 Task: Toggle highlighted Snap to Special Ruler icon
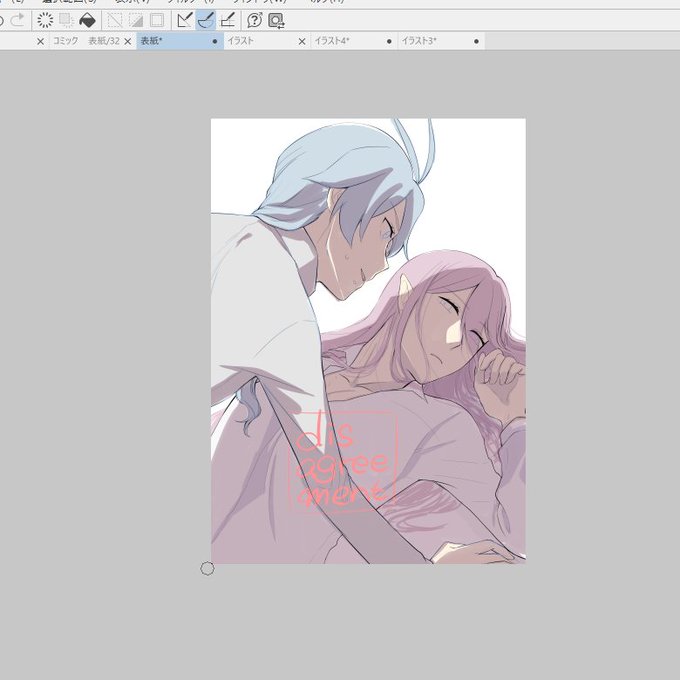click(206, 20)
